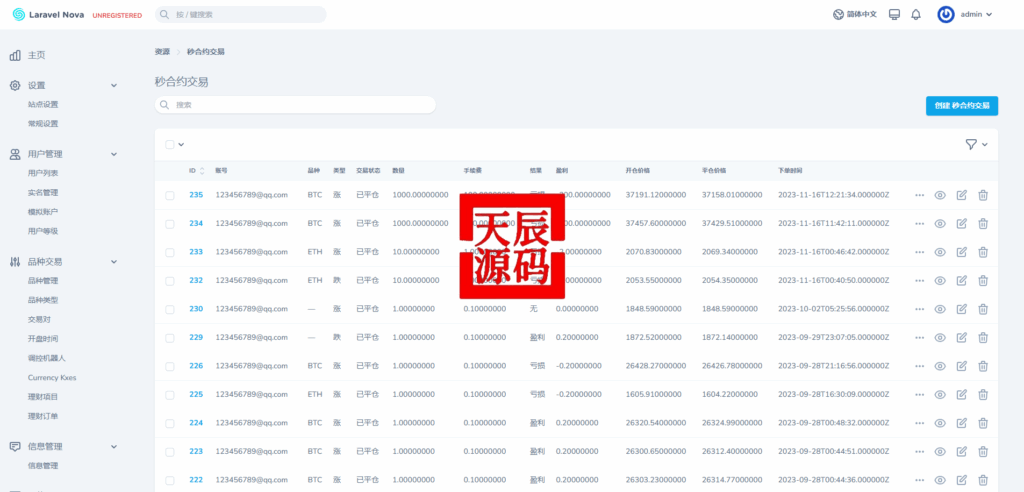Select checkbox for trade 229
This screenshot has height=492, width=1024.
tap(170, 338)
